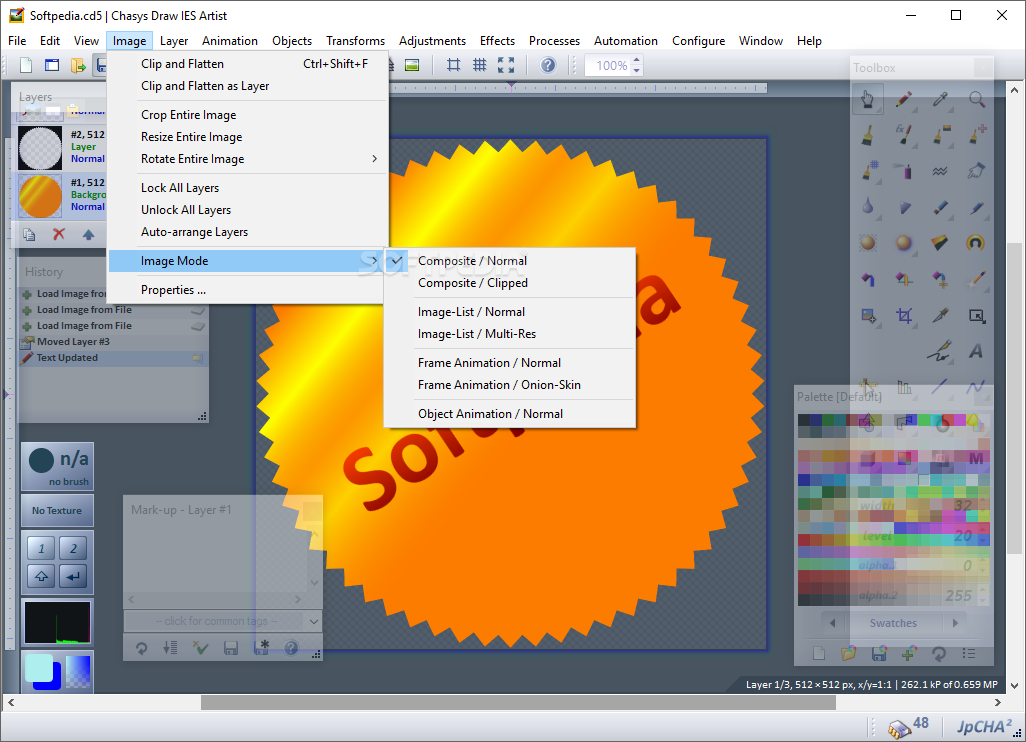This screenshot has width=1026, height=742.
Task: Switch image mode to Image-List / Normal
Action: point(510,311)
